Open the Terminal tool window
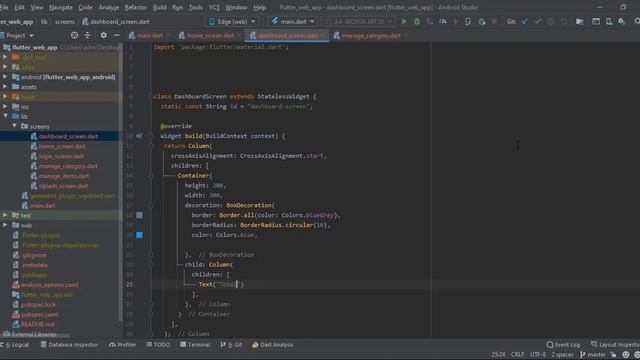 195,345
